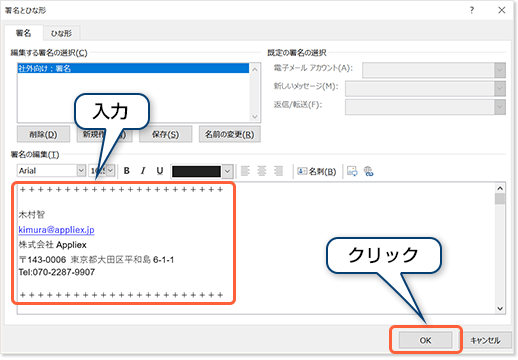Open the Arial font dropdown
This screenshot has width=518, height=360.
click(81, 171)
